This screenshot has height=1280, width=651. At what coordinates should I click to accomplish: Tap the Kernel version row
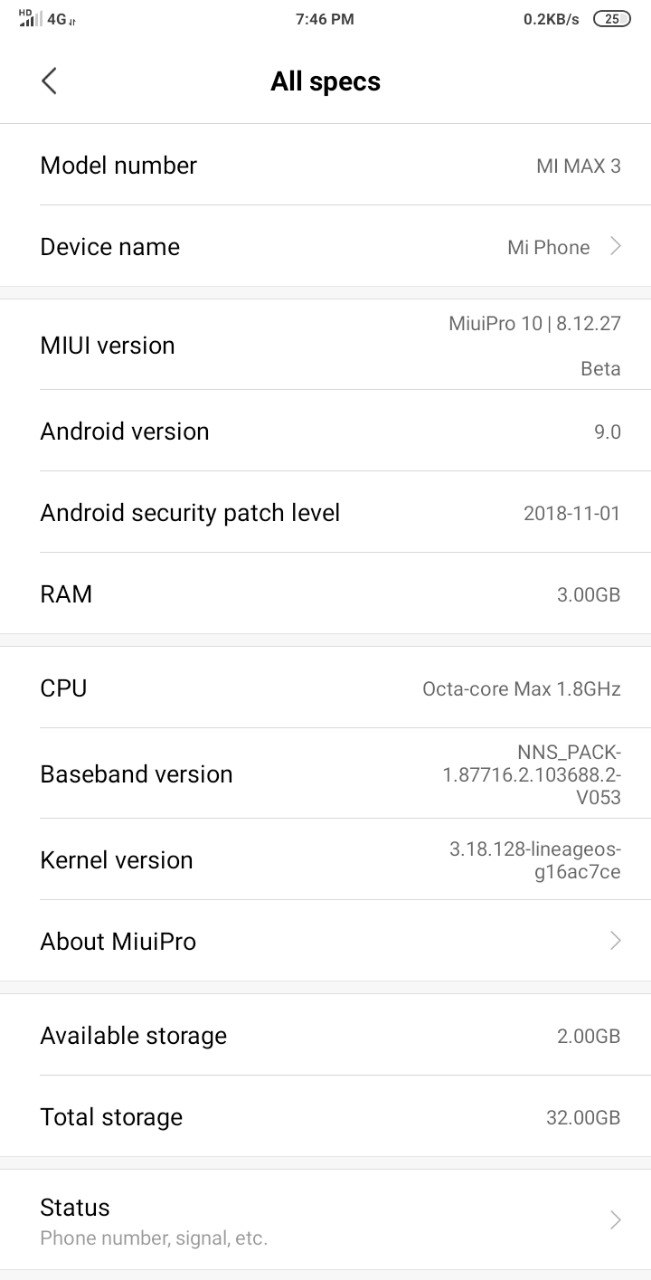[x=325, y=860]
